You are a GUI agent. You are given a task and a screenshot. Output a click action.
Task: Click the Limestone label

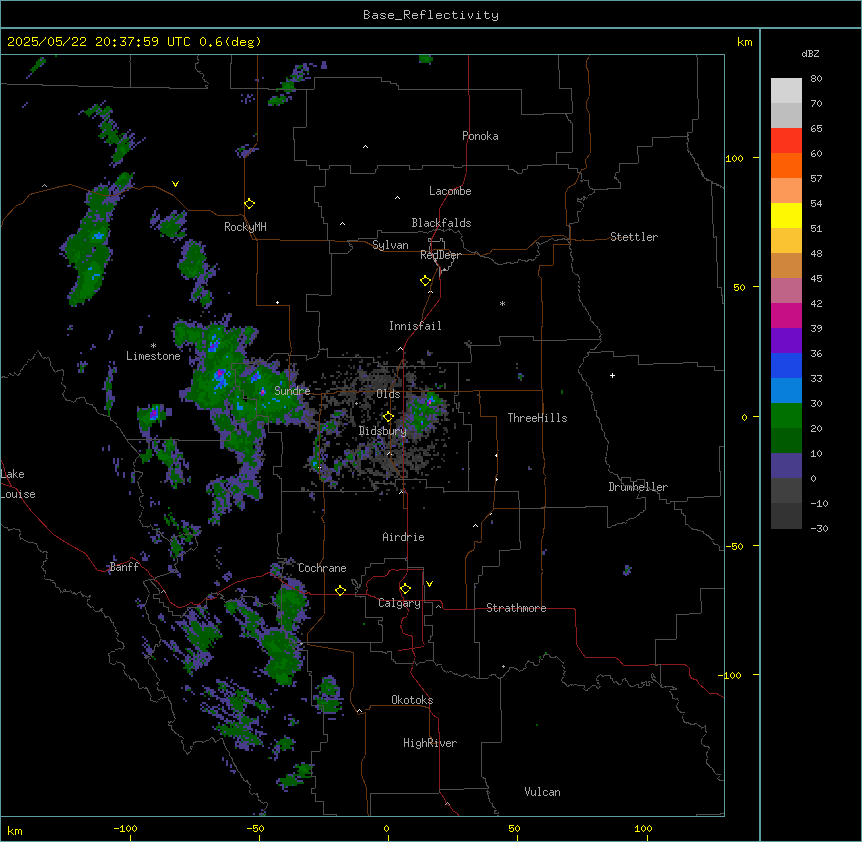tap(153, 356)
